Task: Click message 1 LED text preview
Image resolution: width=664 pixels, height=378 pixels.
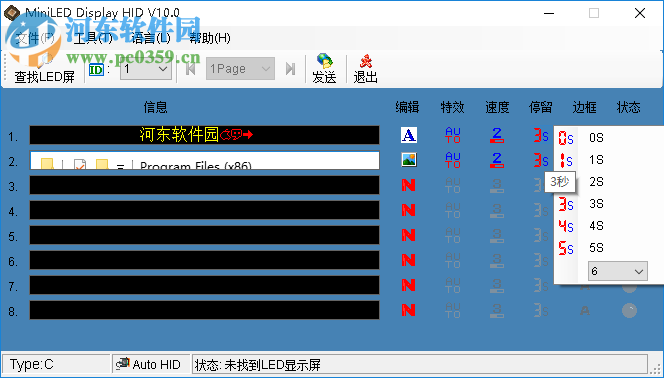Action: point(205,135)
